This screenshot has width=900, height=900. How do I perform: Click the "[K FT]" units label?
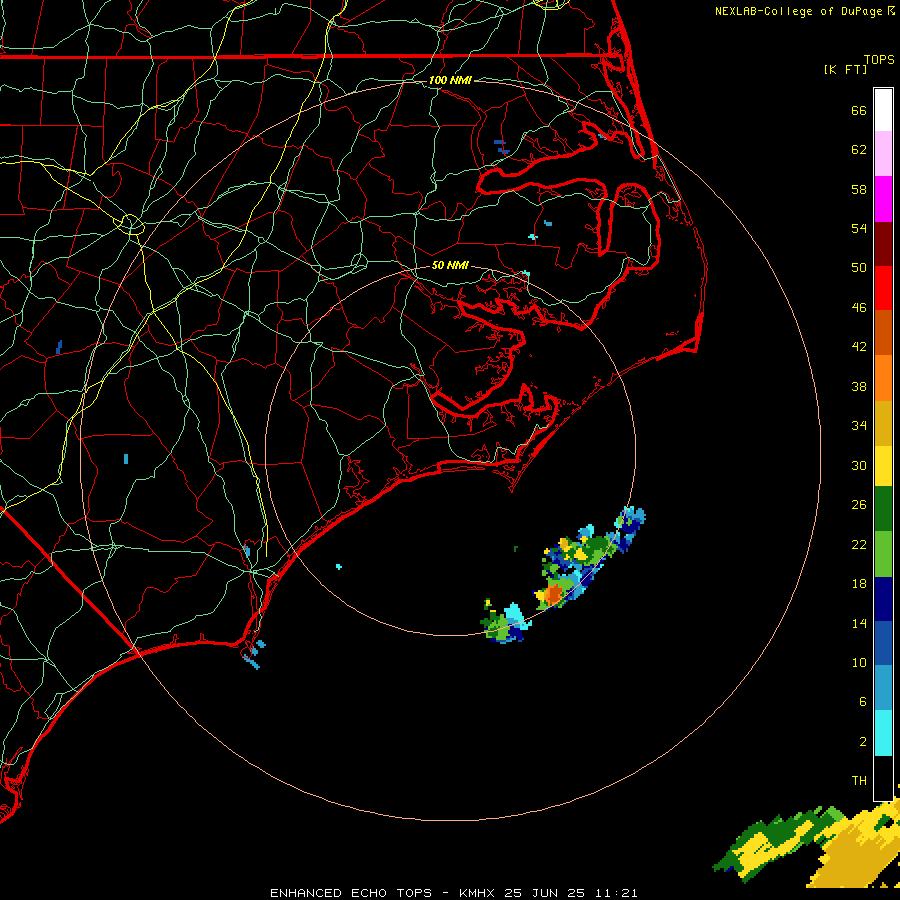pyautogui.click(x=845, y=69)
